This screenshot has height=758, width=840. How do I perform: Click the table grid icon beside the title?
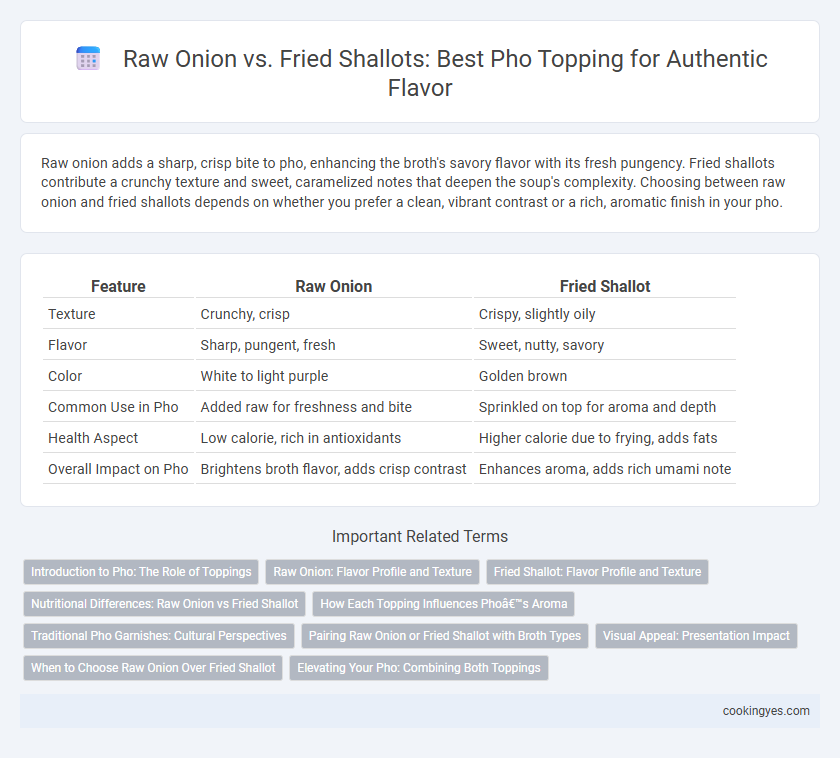click(88, 58)
